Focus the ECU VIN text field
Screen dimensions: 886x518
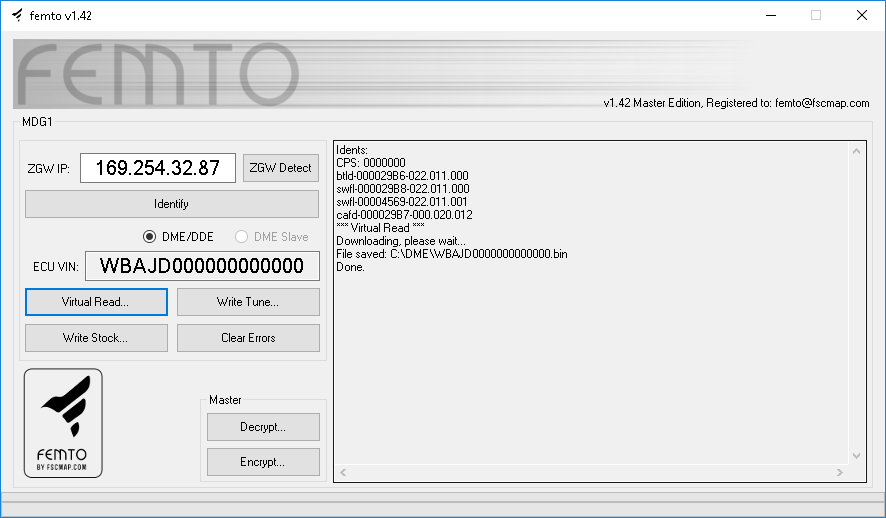pyautogui.click(x=202, y=266)
